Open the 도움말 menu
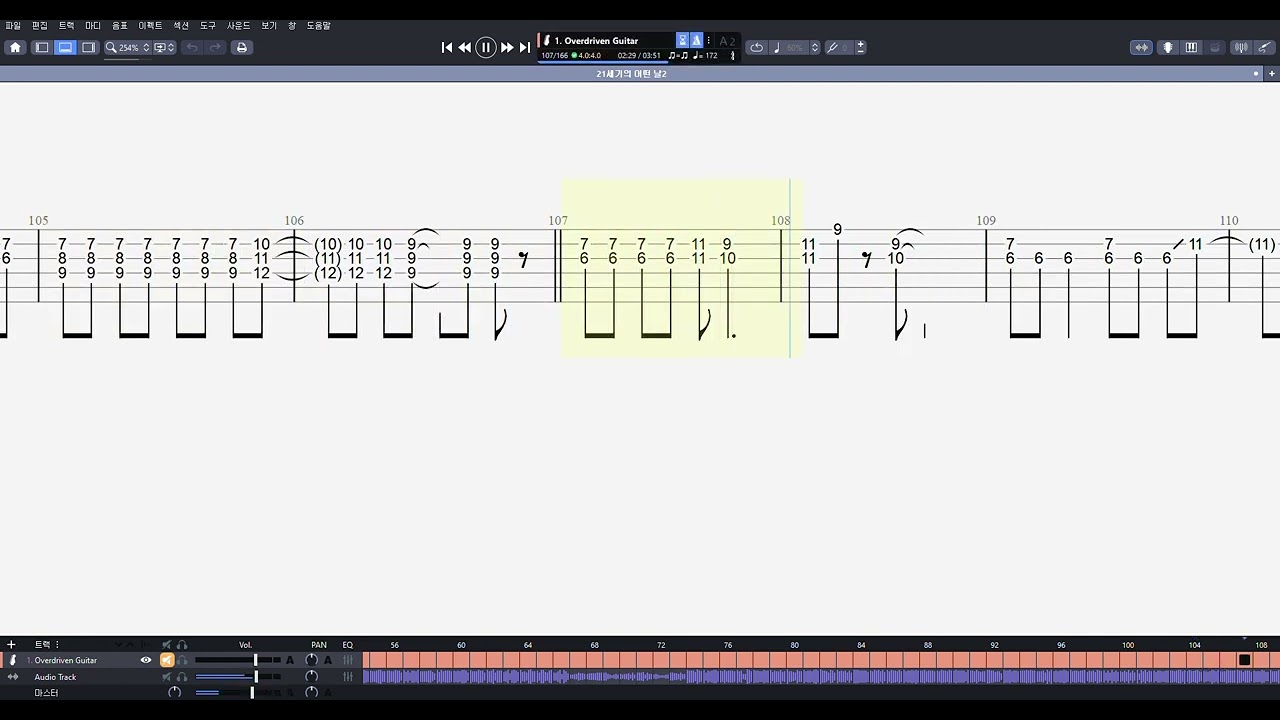Image resolution: width=1280 pixels, height=720 pixels. (x=318, y=26)
